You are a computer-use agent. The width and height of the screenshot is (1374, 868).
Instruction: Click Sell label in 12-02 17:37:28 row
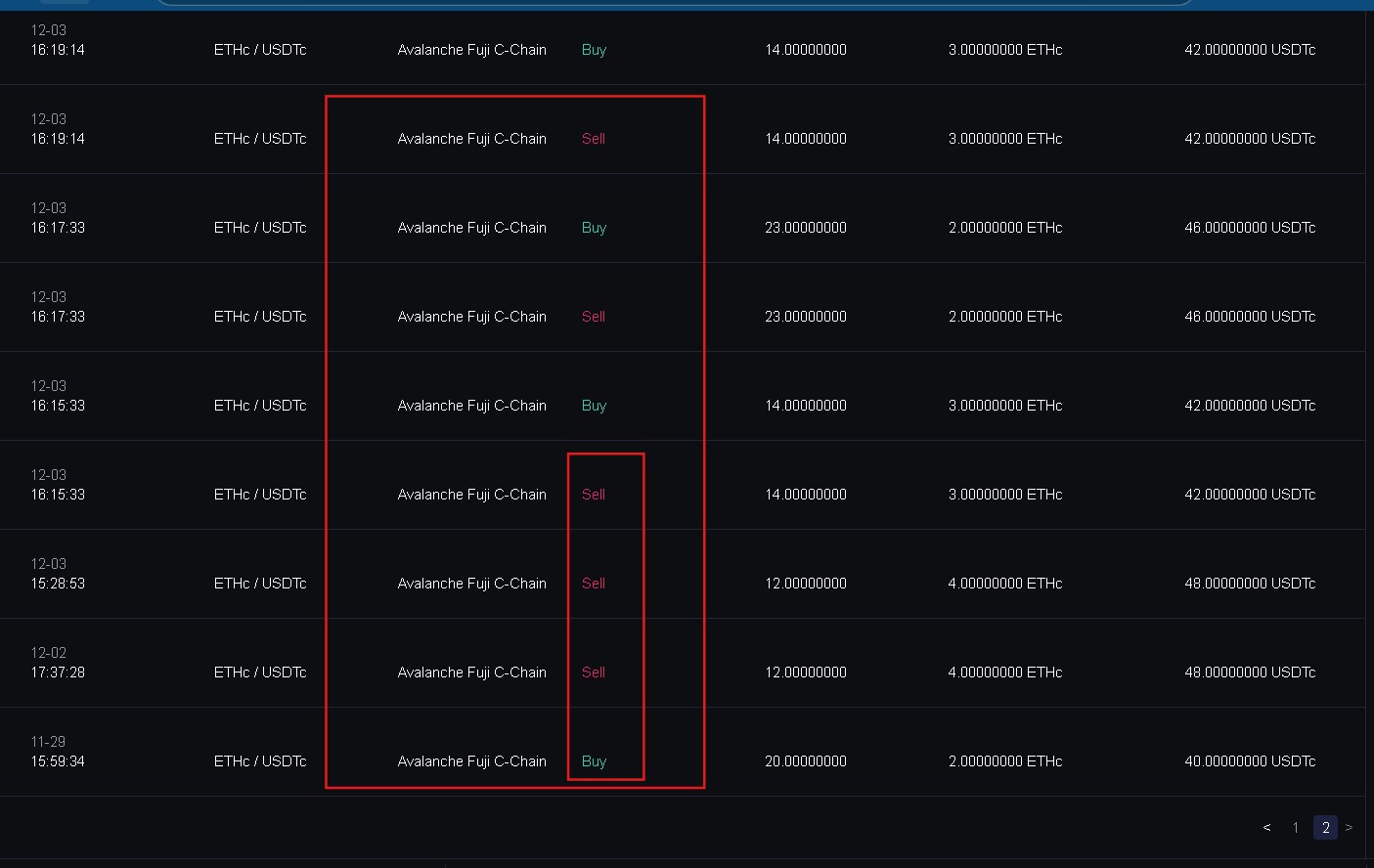(594, 673)
